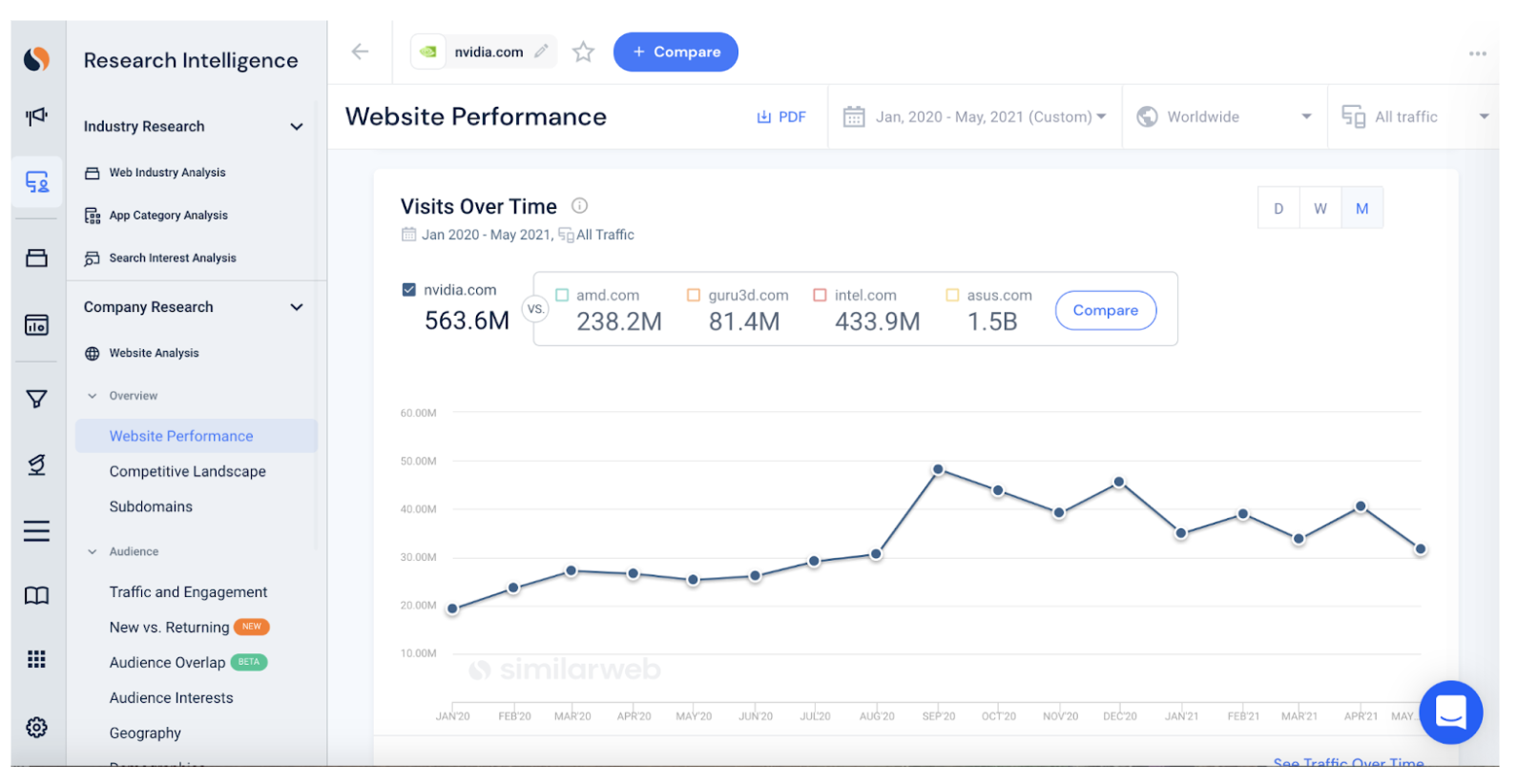This screenshot has width=1517, height=784.
Task: Open Traffic and Engagement page
Action: pyautogui.click(x=188, y=592)
